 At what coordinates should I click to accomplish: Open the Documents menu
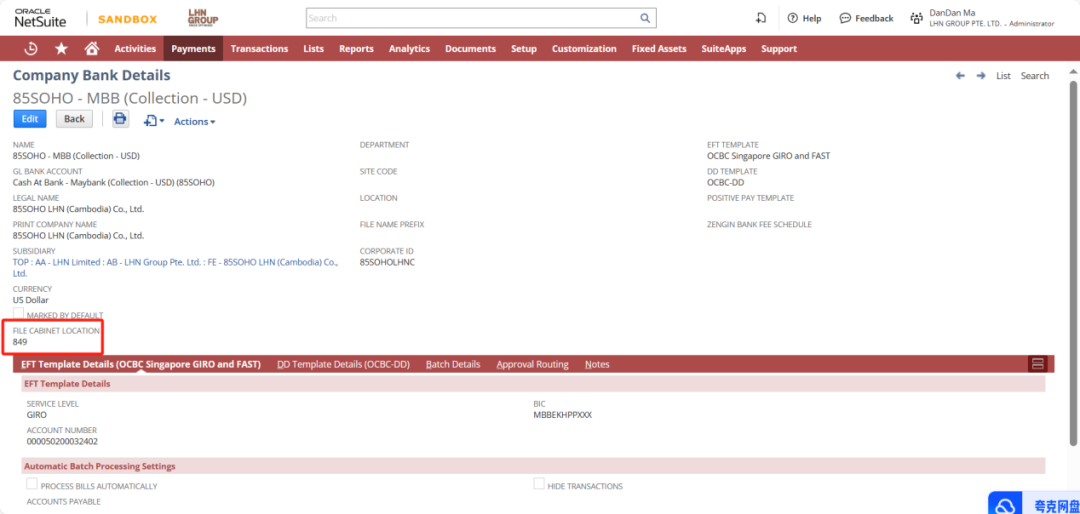tap(470, 49)
